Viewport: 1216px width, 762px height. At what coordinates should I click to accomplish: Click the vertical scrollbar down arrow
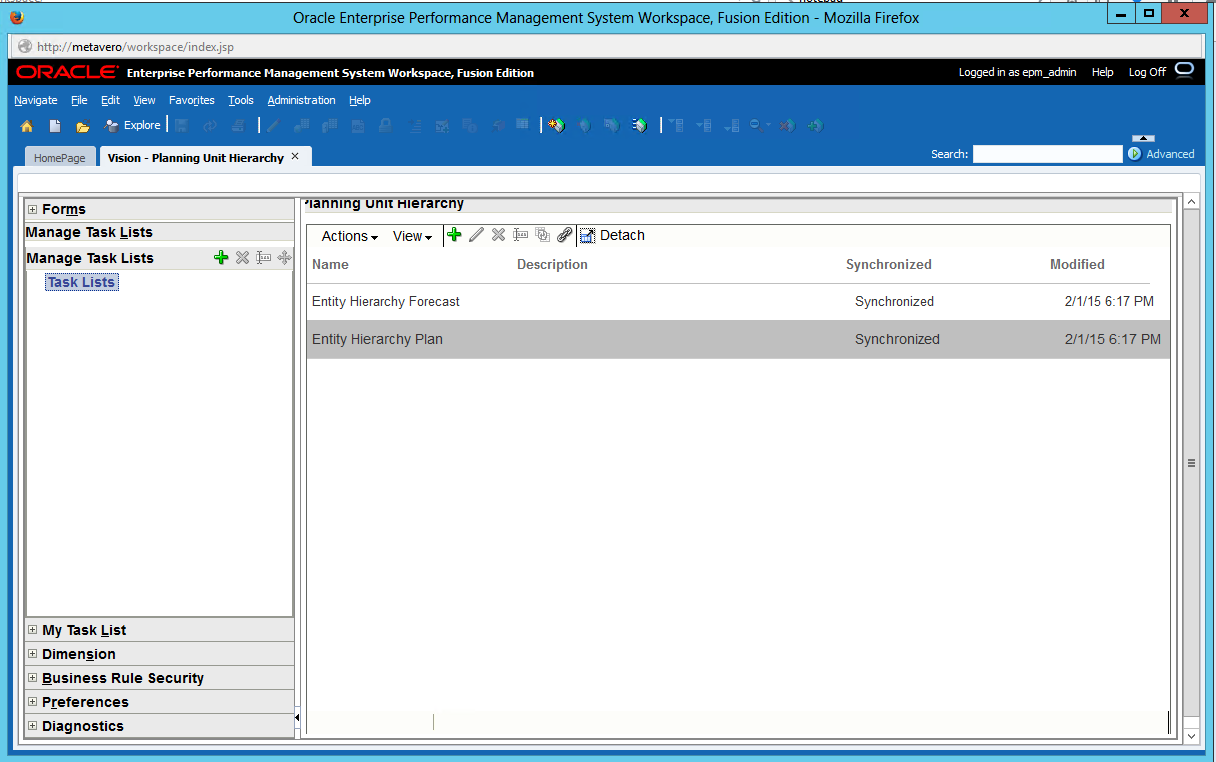pyautogui.click(x=1191, y=735)
